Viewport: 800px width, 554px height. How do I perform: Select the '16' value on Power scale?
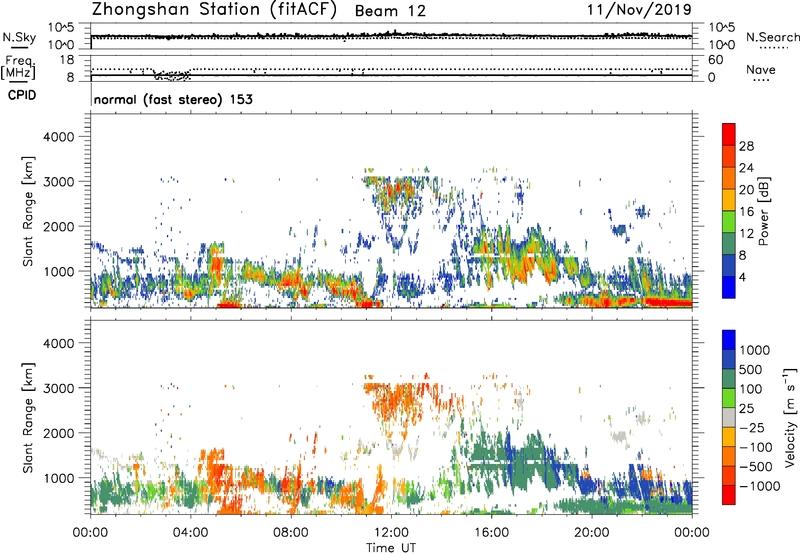pyautogui.click(x=746, y=212)
